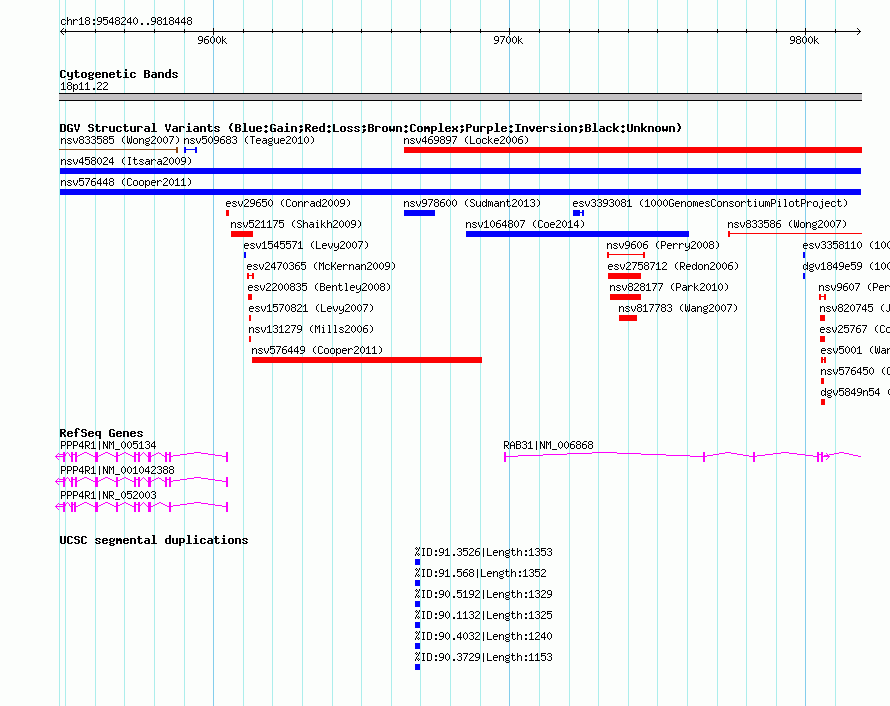Image resolution: width=890 pixels, height=706 pixels.
Task: Click the esv2758712 (Redon2006) red bar
Action: pos(624,276)
